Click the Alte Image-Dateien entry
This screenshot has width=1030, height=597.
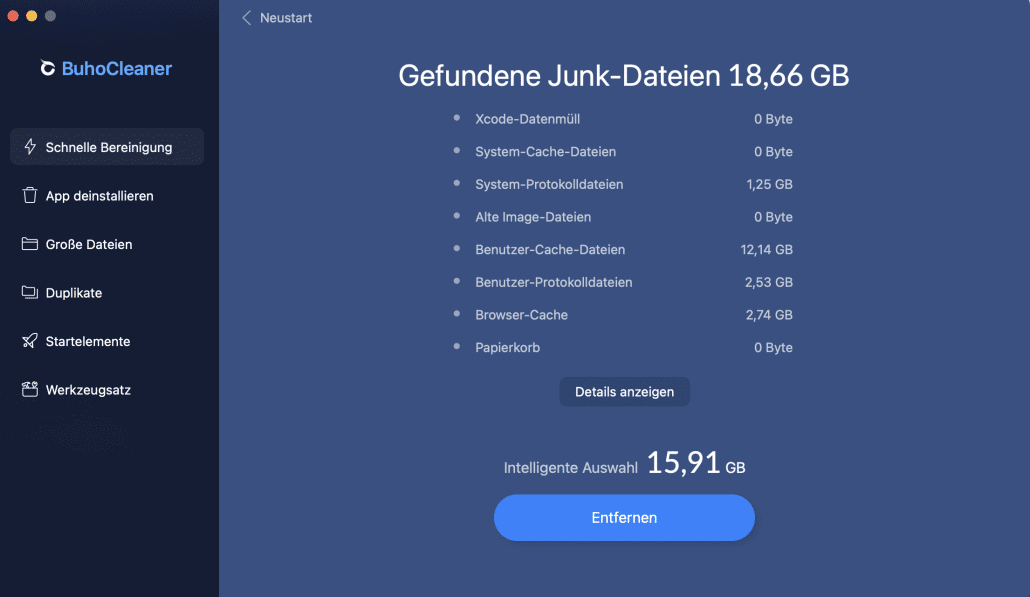533,217
